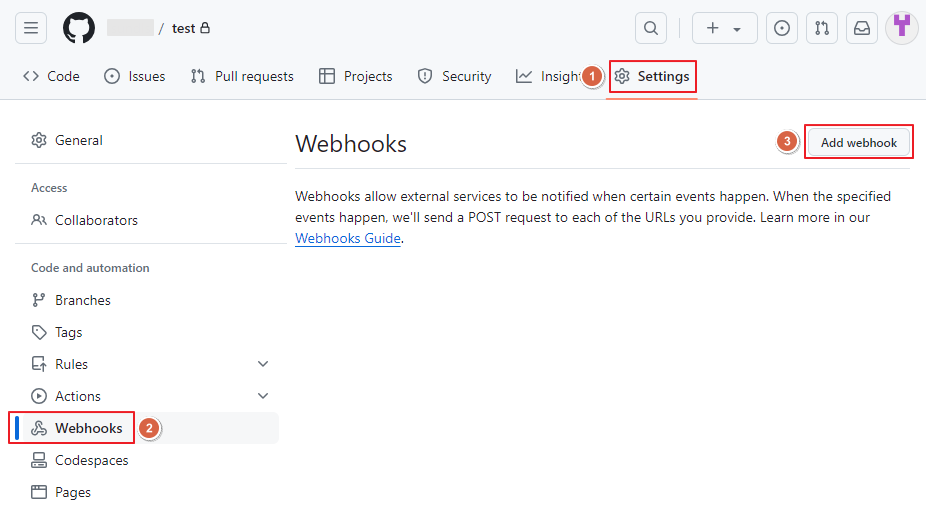Click the Rules icon in sidebar

pyautogui.click(x=39, y=364)
